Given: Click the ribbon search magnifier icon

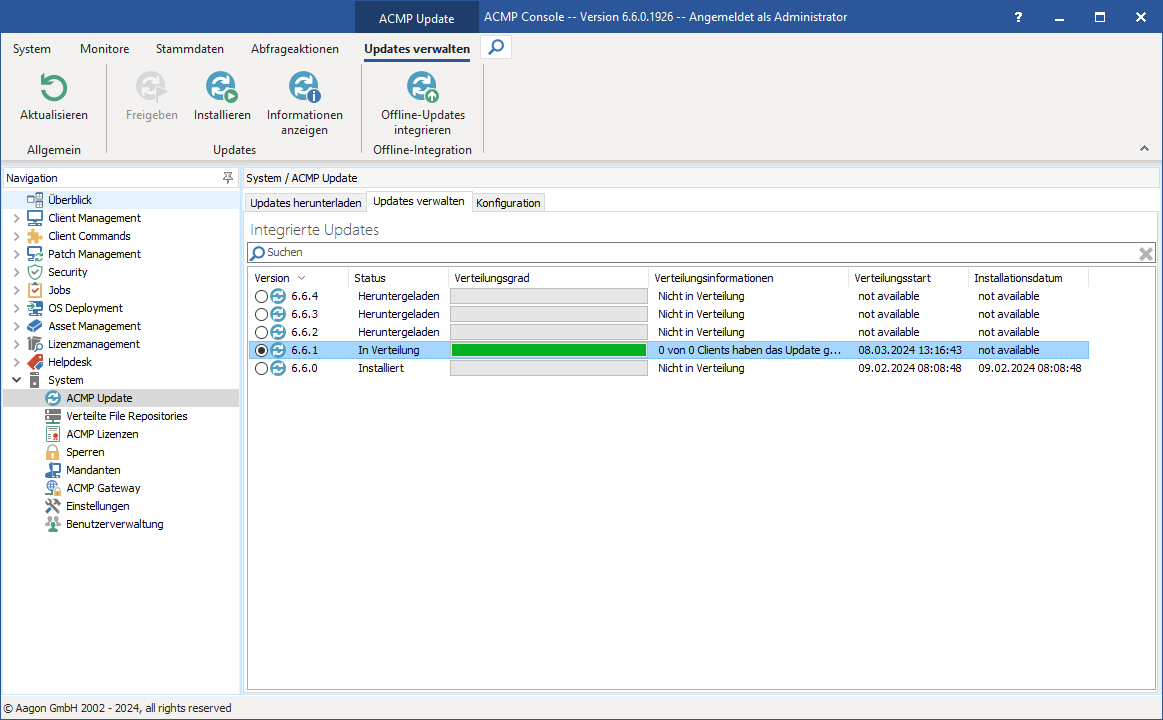Looking at the screenshot, I should tap(496, 47).
